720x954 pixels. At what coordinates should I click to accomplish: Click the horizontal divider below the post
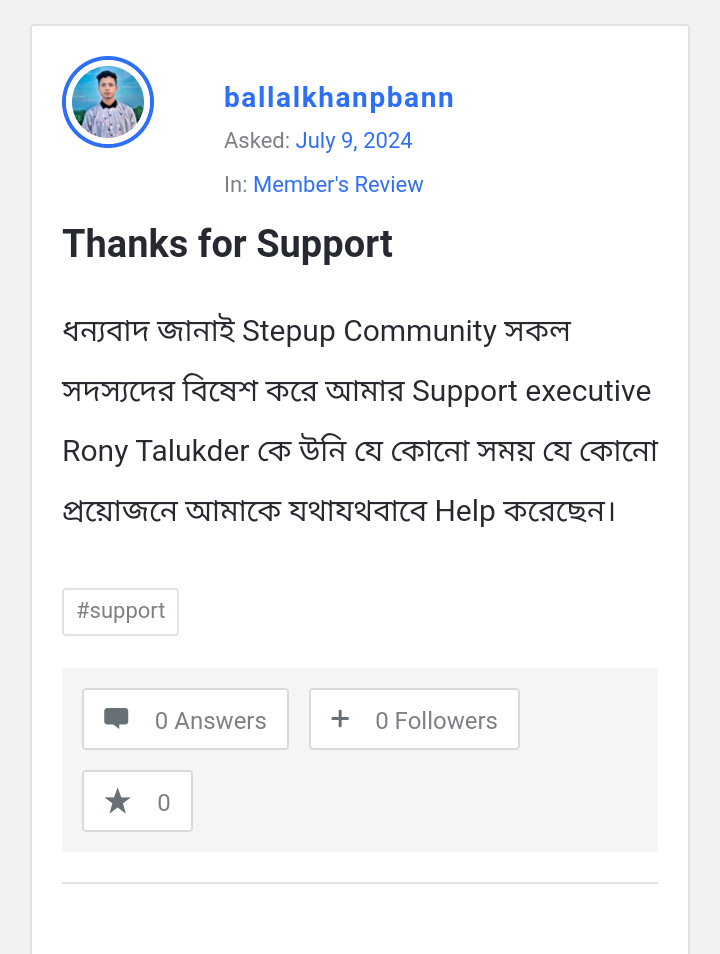[x=360, y=883]
